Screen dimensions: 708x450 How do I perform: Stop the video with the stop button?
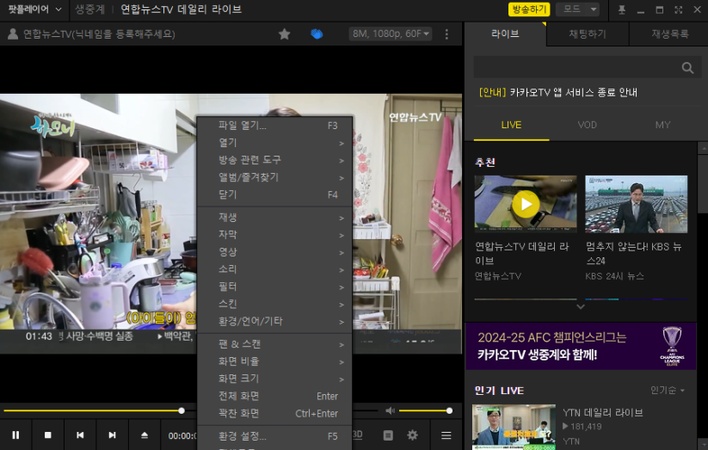47,435
